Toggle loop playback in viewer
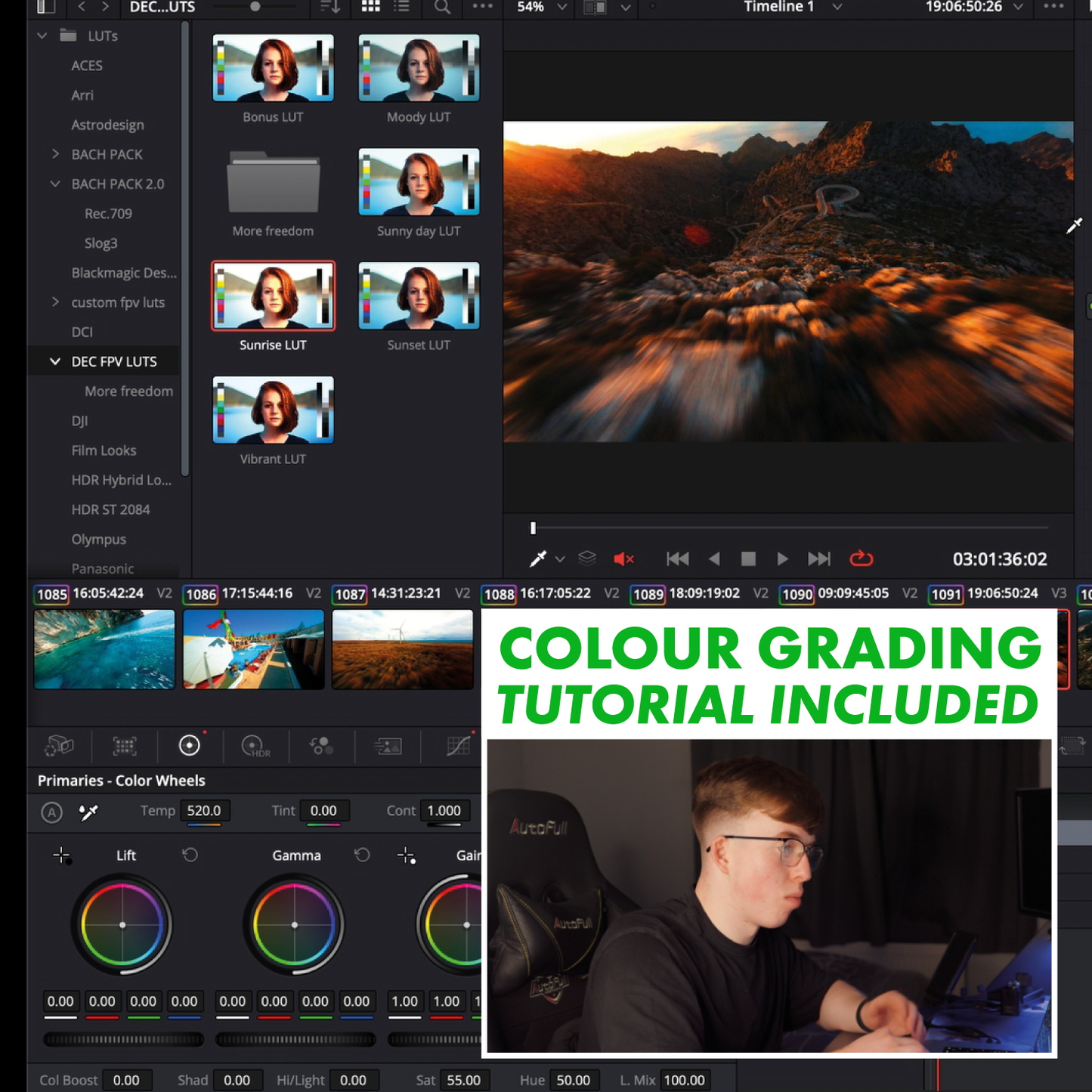The width and height of the screenshot is (1092, 1092). (x=861, y=559)
